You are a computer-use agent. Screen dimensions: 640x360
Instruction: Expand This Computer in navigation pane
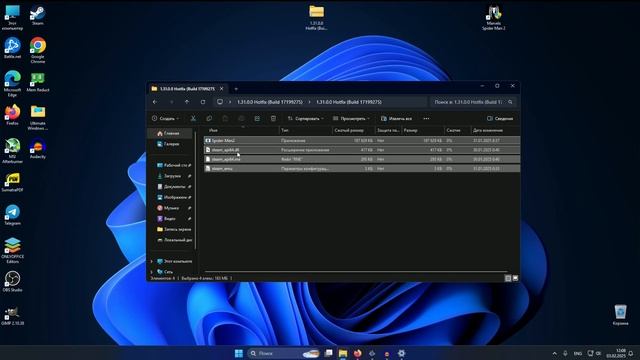click(152, 261)
